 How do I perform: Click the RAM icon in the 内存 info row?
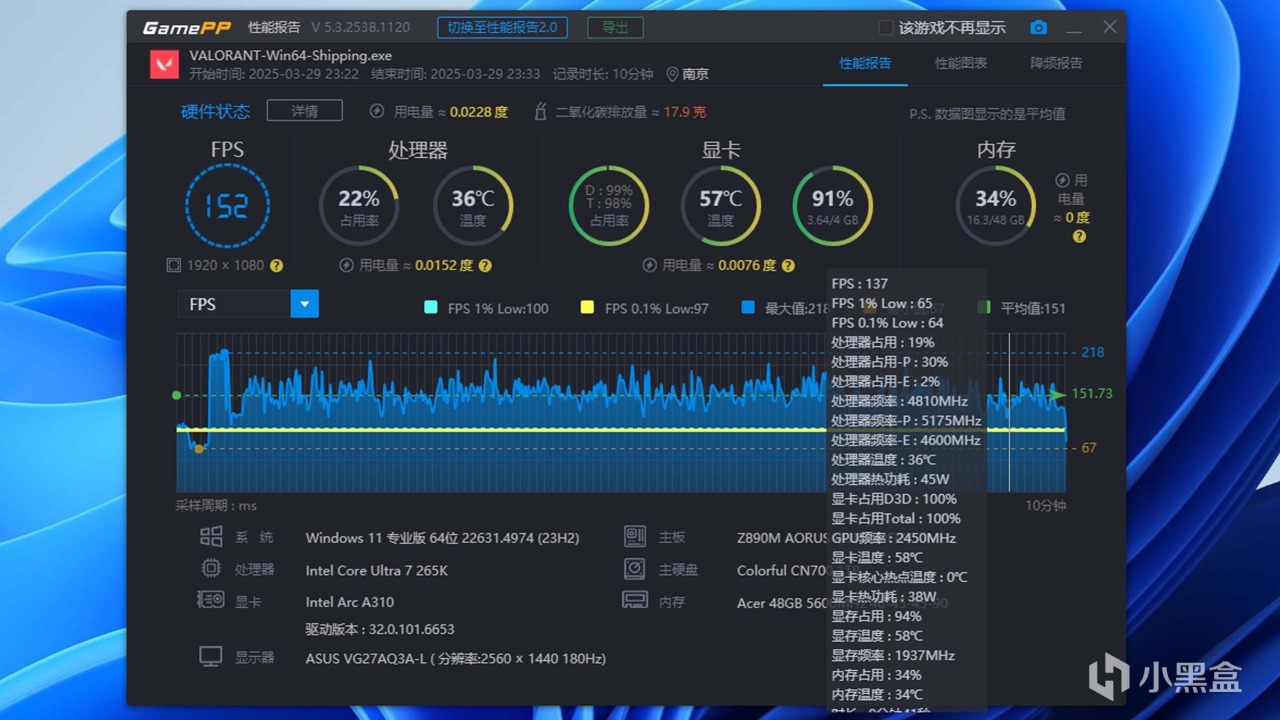pos(635,601)
